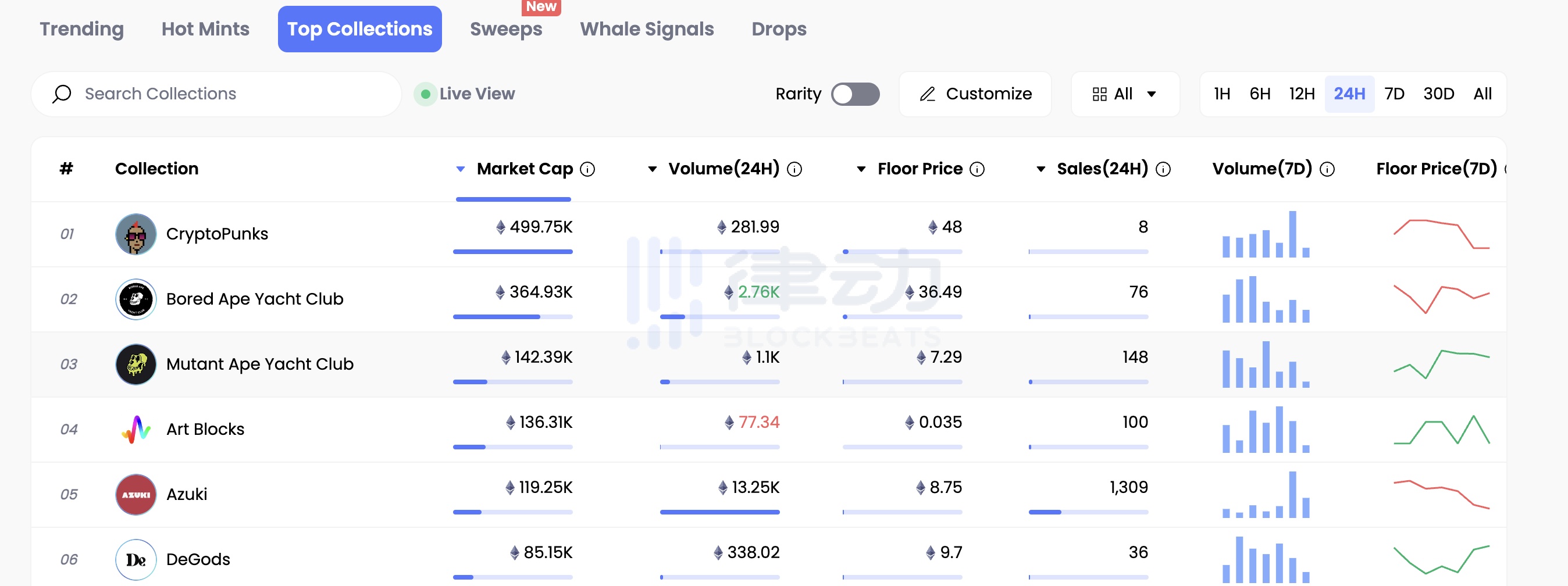Viewport: 1568px width, 586px height.
Task: Toggle the Live View indicator
Action: tap(426, 94)
